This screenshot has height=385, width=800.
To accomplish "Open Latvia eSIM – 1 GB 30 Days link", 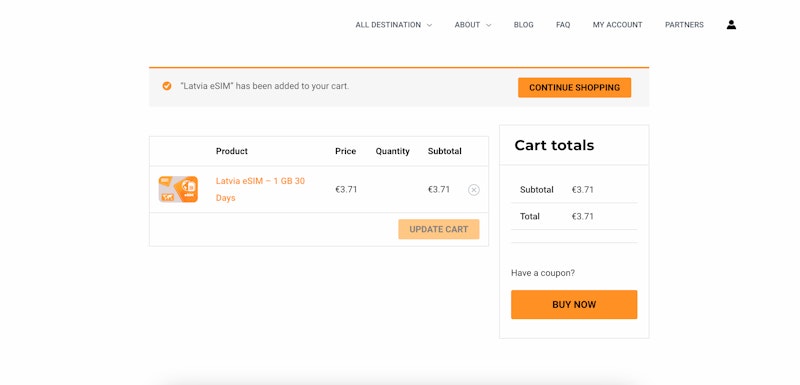I will click(260, 189).
